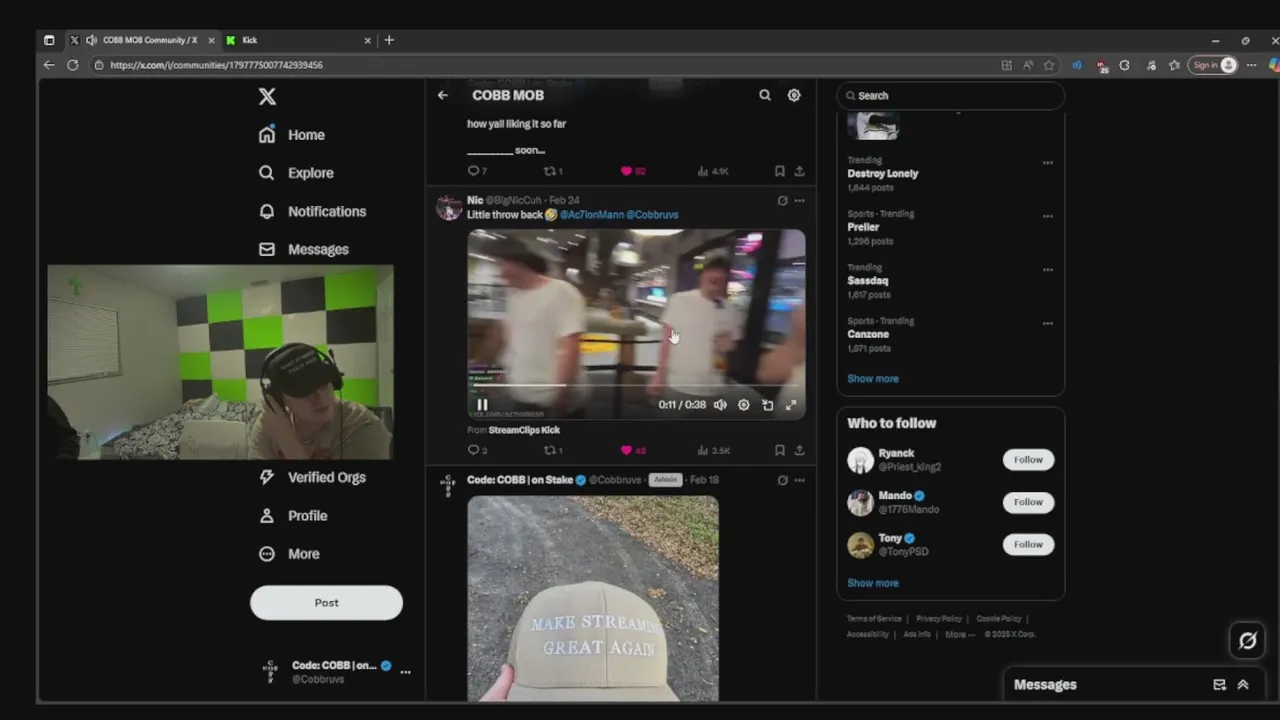The height and width of the screenshot is (720, 1280).
Task: Search within the COBB MOB community
Action: 765,95
